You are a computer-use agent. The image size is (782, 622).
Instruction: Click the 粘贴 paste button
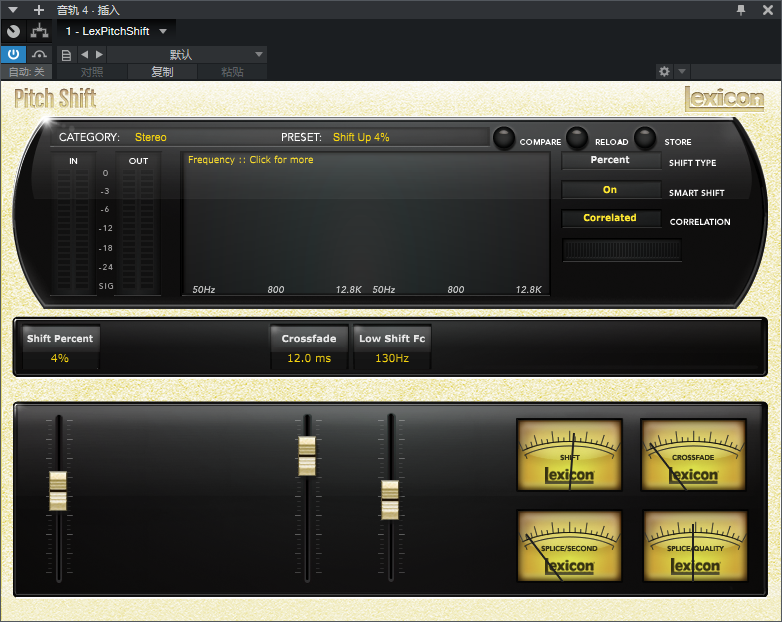232,72
